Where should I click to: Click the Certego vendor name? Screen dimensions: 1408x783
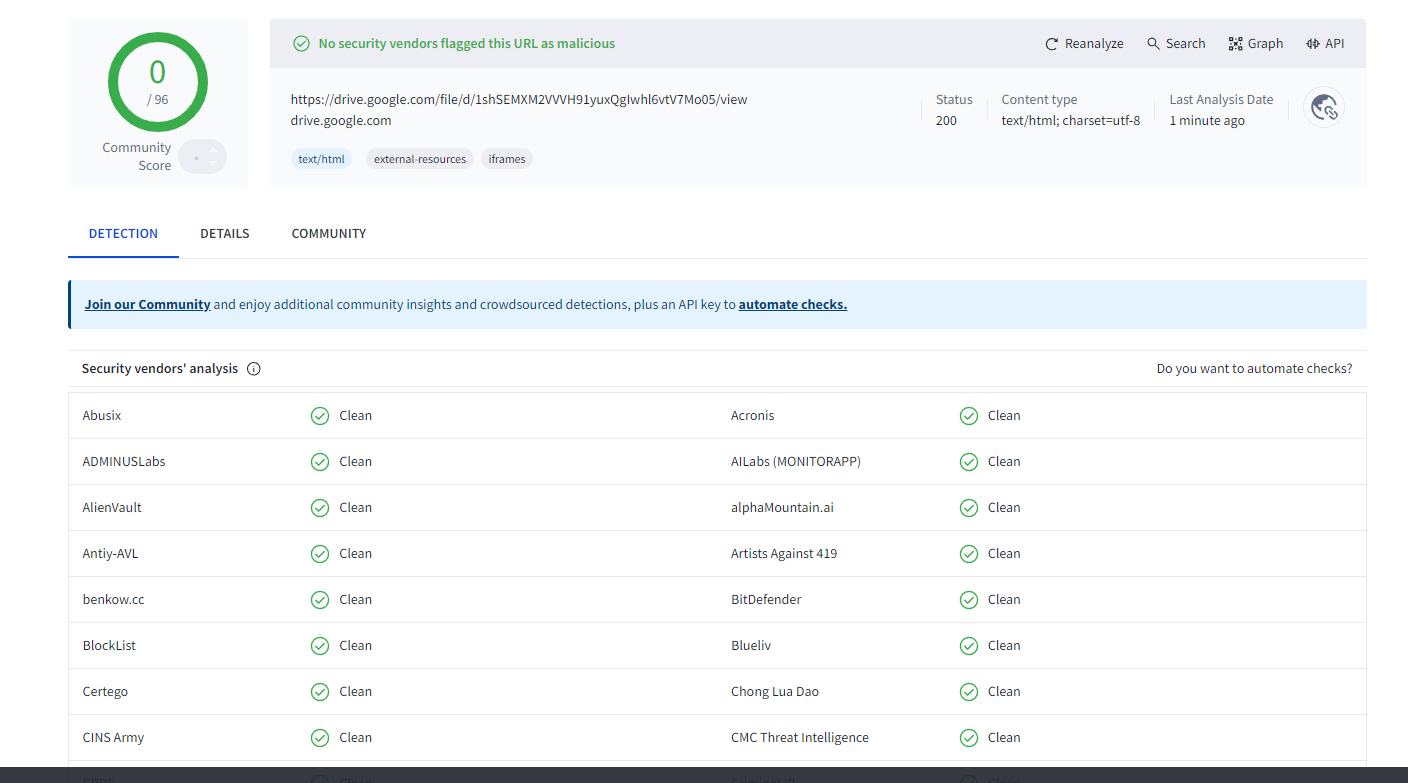click(x=106, y=692)
